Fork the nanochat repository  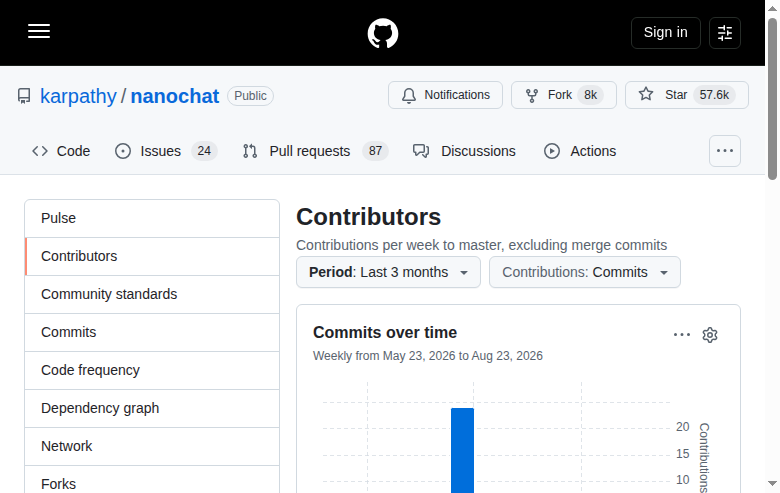[x=564, y=95]
